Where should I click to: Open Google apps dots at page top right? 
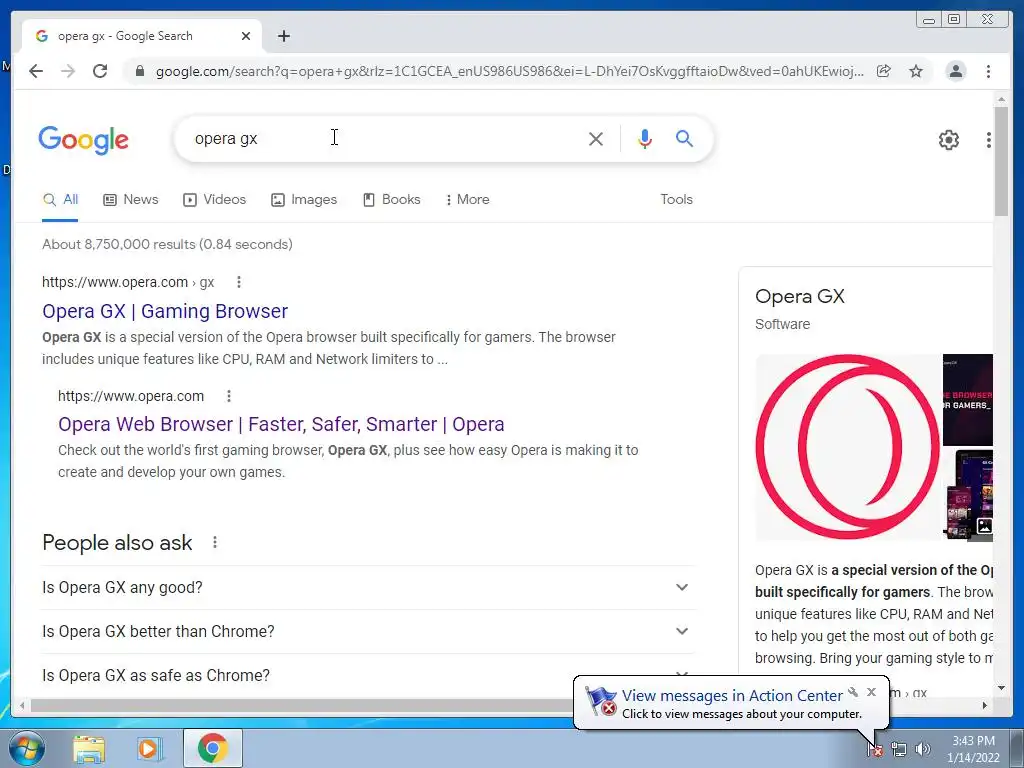click(989, 139)
